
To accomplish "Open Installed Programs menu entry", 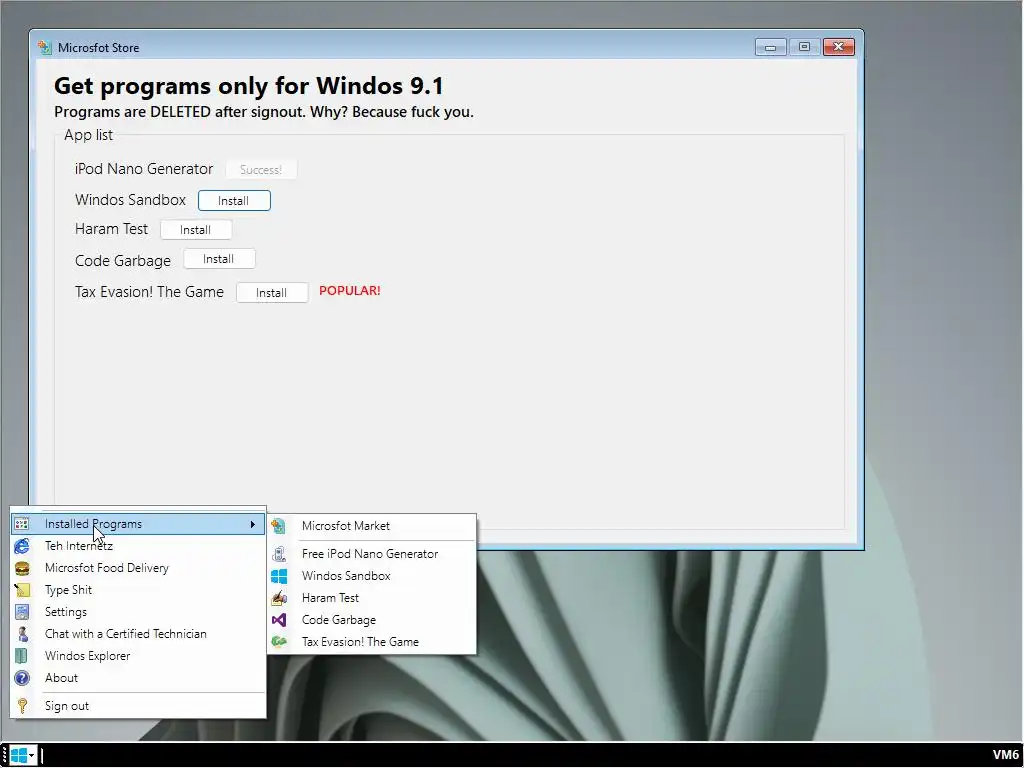I will pos(138,524).
